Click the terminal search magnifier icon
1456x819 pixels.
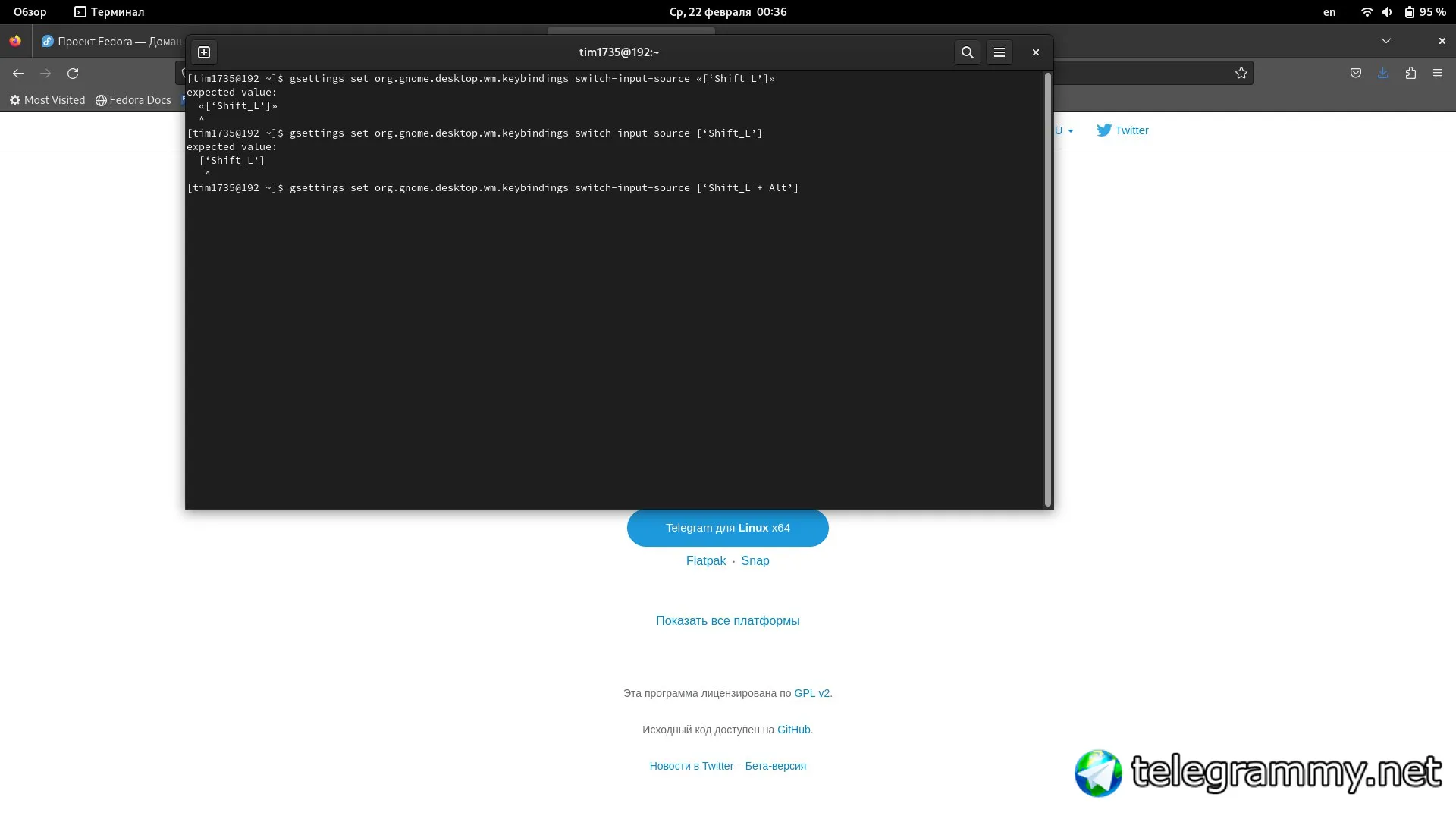[x=967, y=52]
